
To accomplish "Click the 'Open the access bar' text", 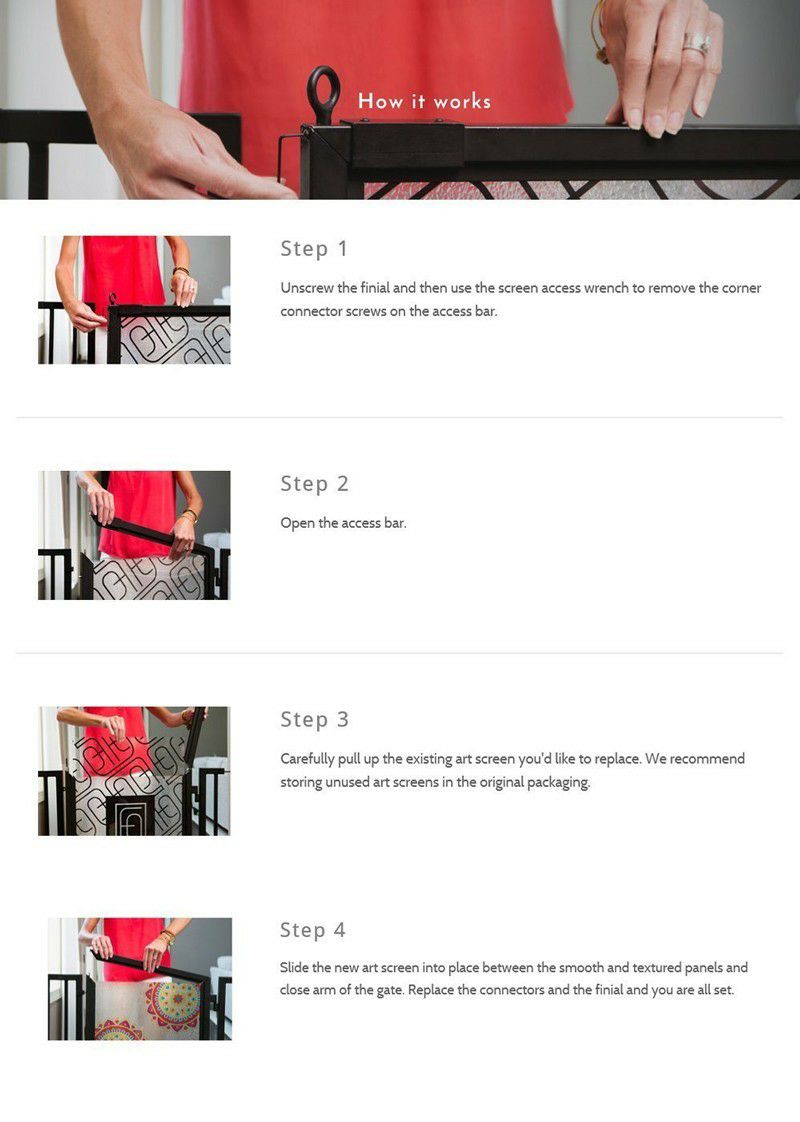I will [x=343, y=523].
